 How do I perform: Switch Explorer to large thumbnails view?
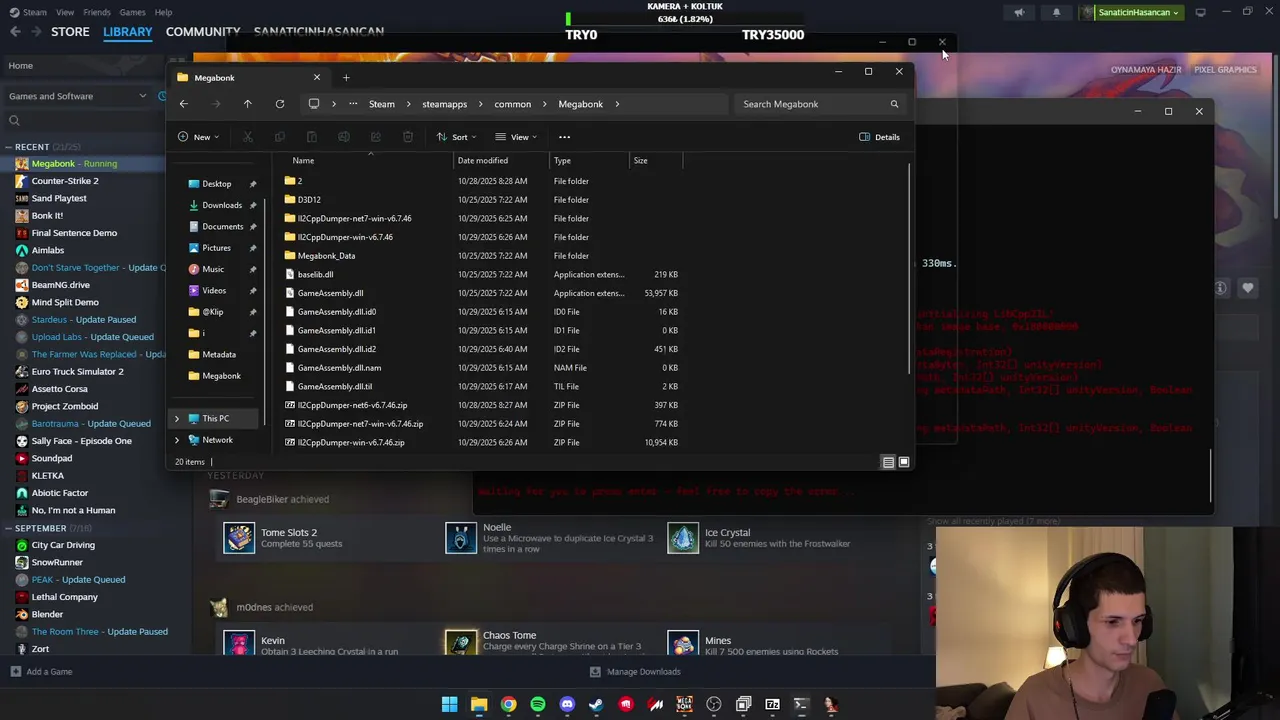(x=904, y=462)
